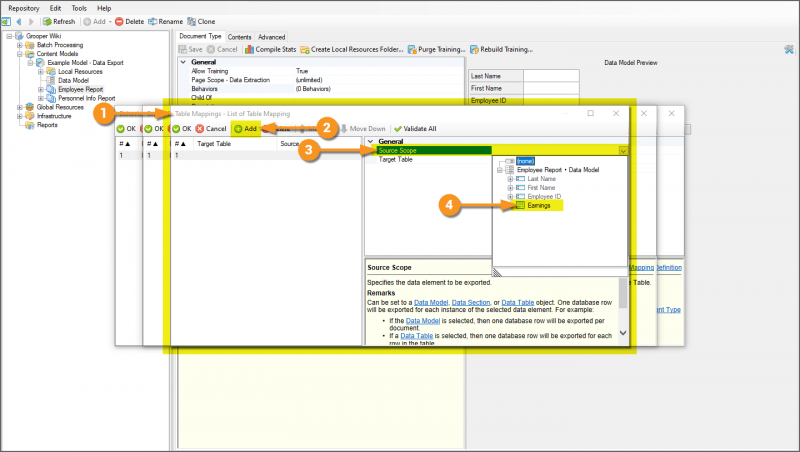Screen dimensions: 800x452
Task: Select Example Model - Data Export
Action: point(85,63)
